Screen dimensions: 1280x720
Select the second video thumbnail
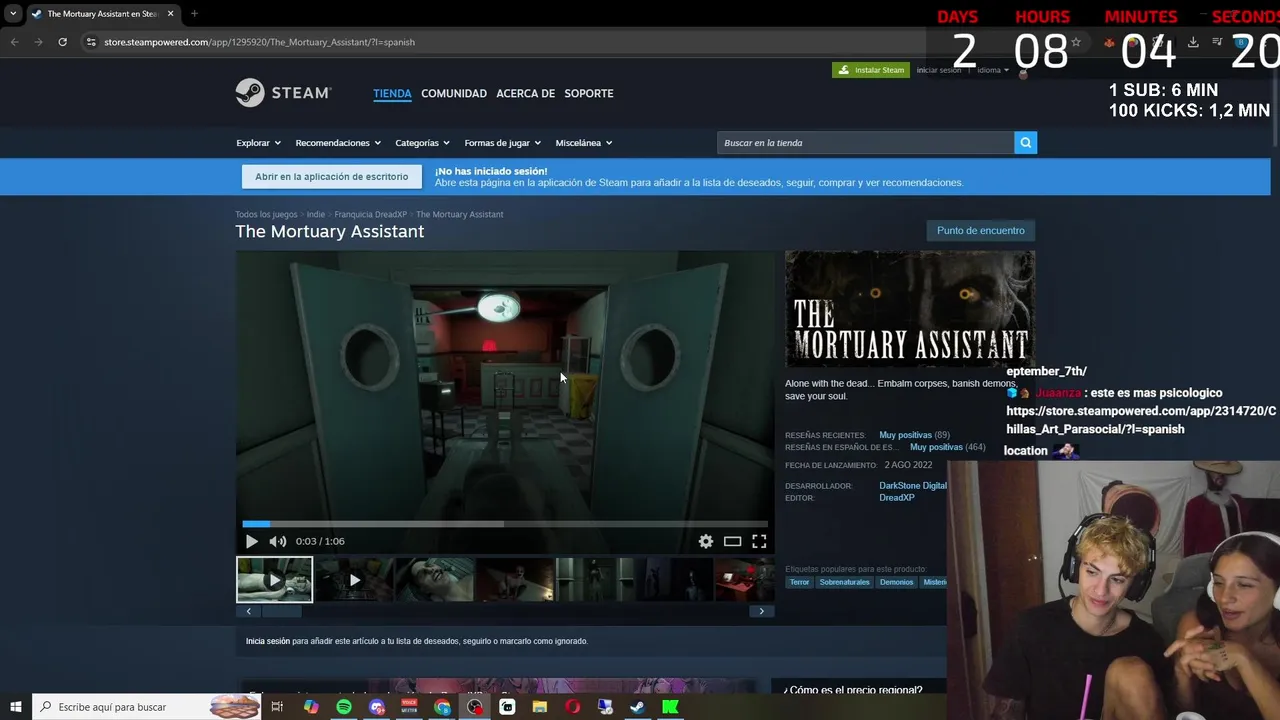tap(354, 580)
